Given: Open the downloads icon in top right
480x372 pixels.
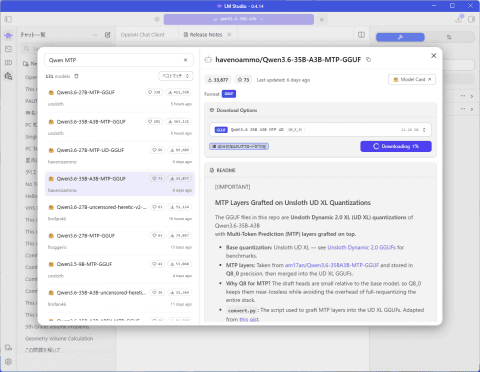Looking at the screenshot, I should tap(459, 19).
